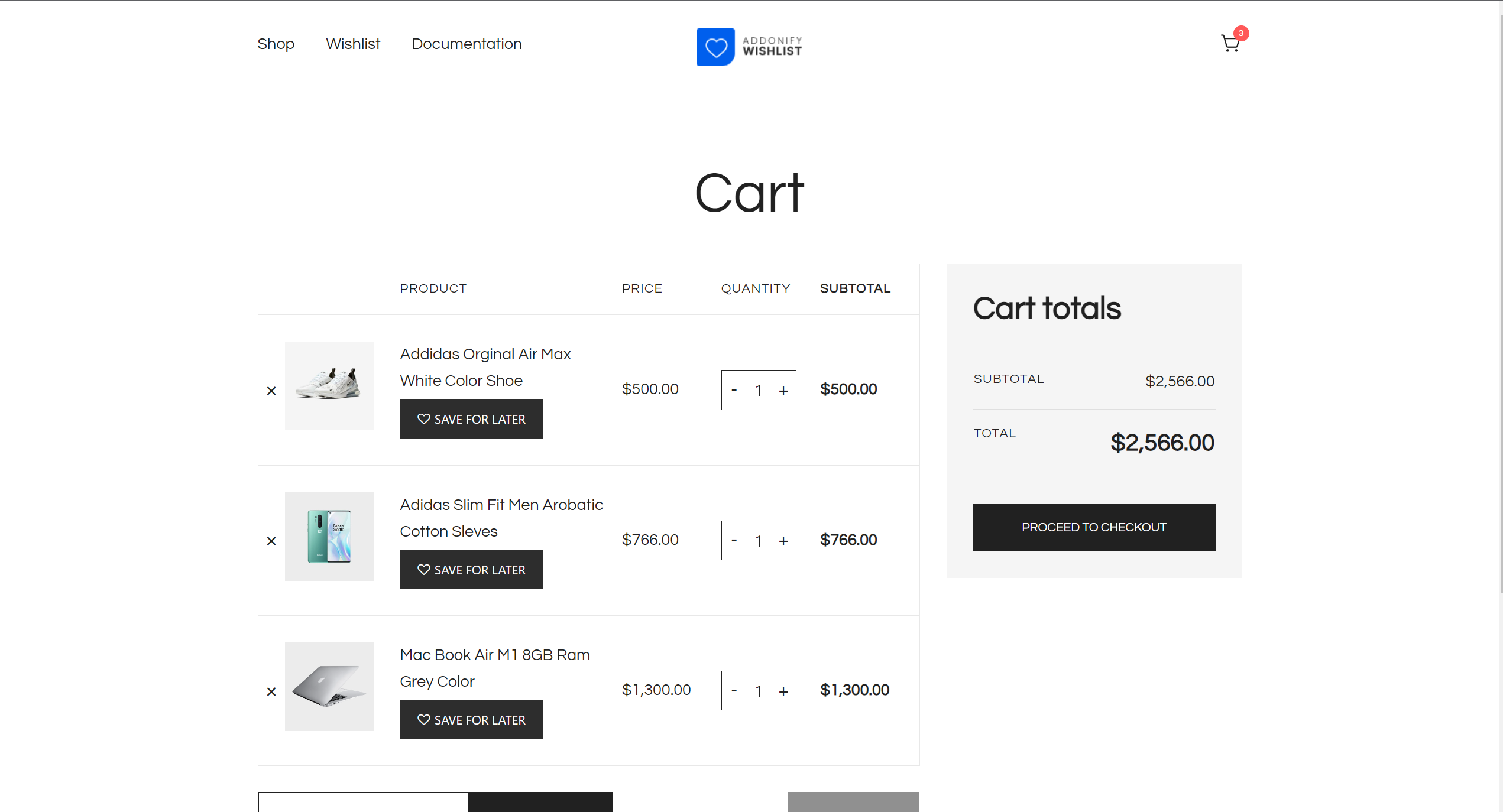The width and height of the screenshot is (1503, 812).
Task: Open the Documentation menu link
Action: click(467, 44)
